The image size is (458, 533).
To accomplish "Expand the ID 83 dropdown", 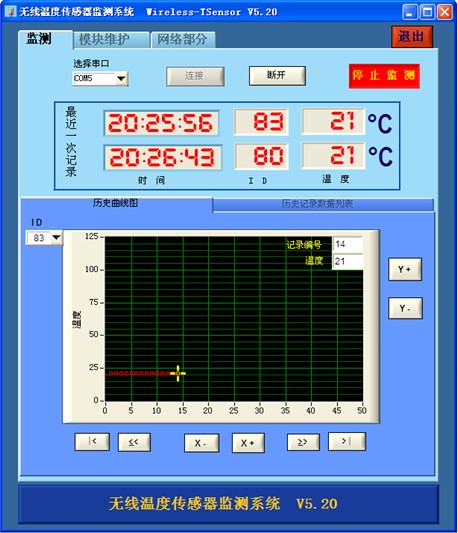I will [x=56, y=238].
